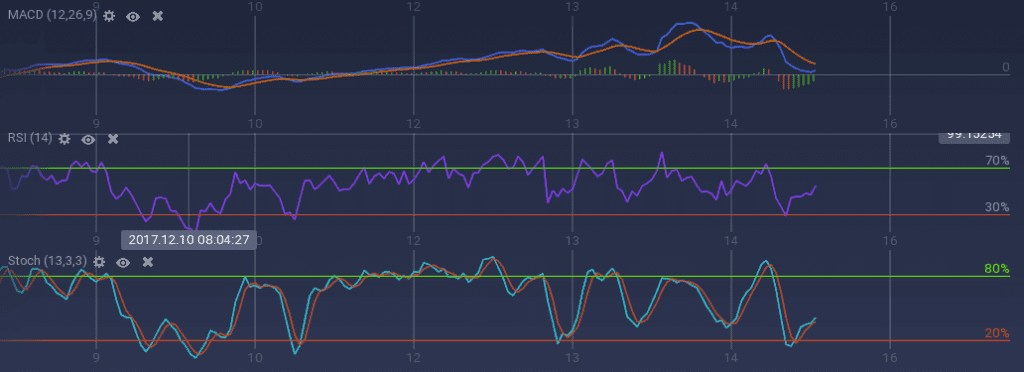Click the MACD (12,26,9) label

point(52,16)
